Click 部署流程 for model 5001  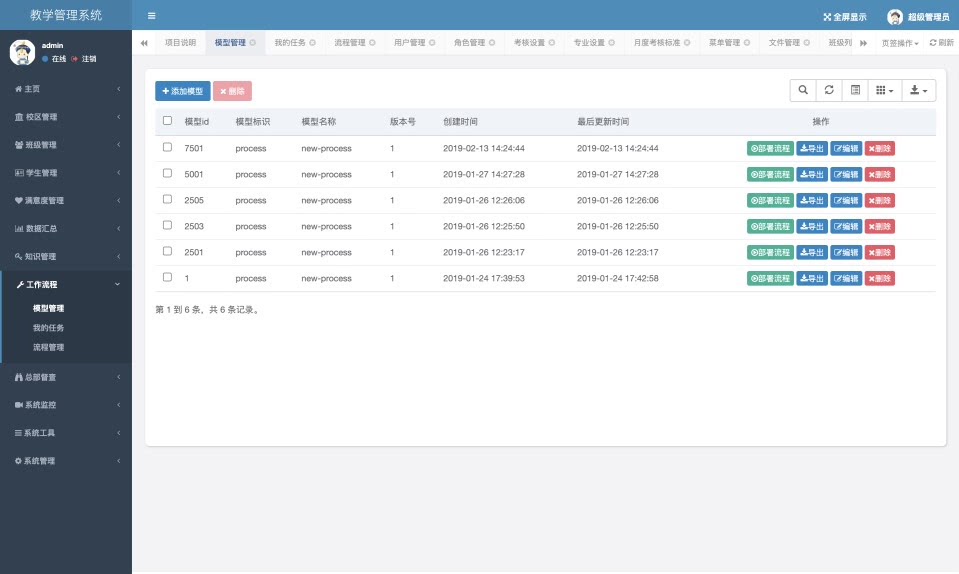tap(769, 174)
